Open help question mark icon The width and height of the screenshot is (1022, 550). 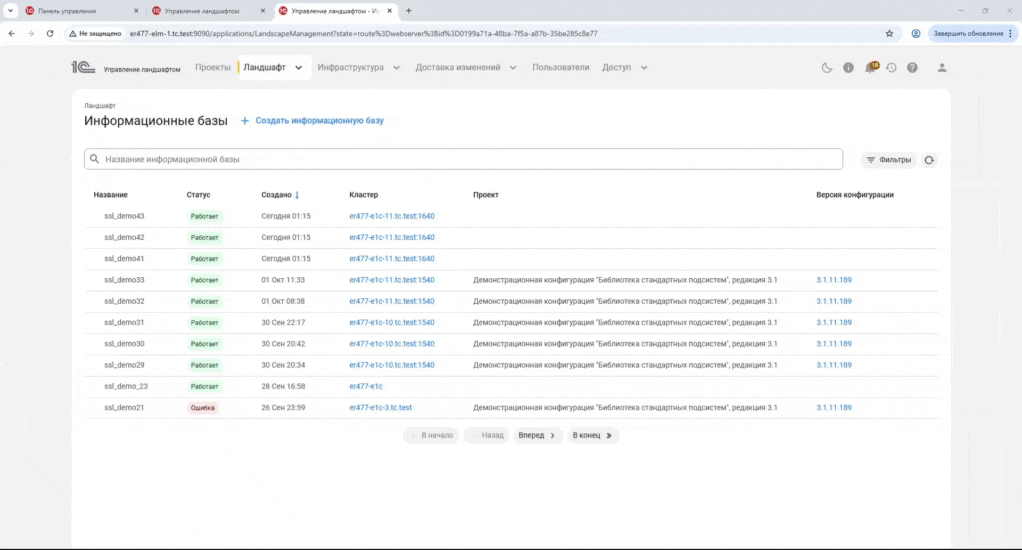tap(912, 68)
